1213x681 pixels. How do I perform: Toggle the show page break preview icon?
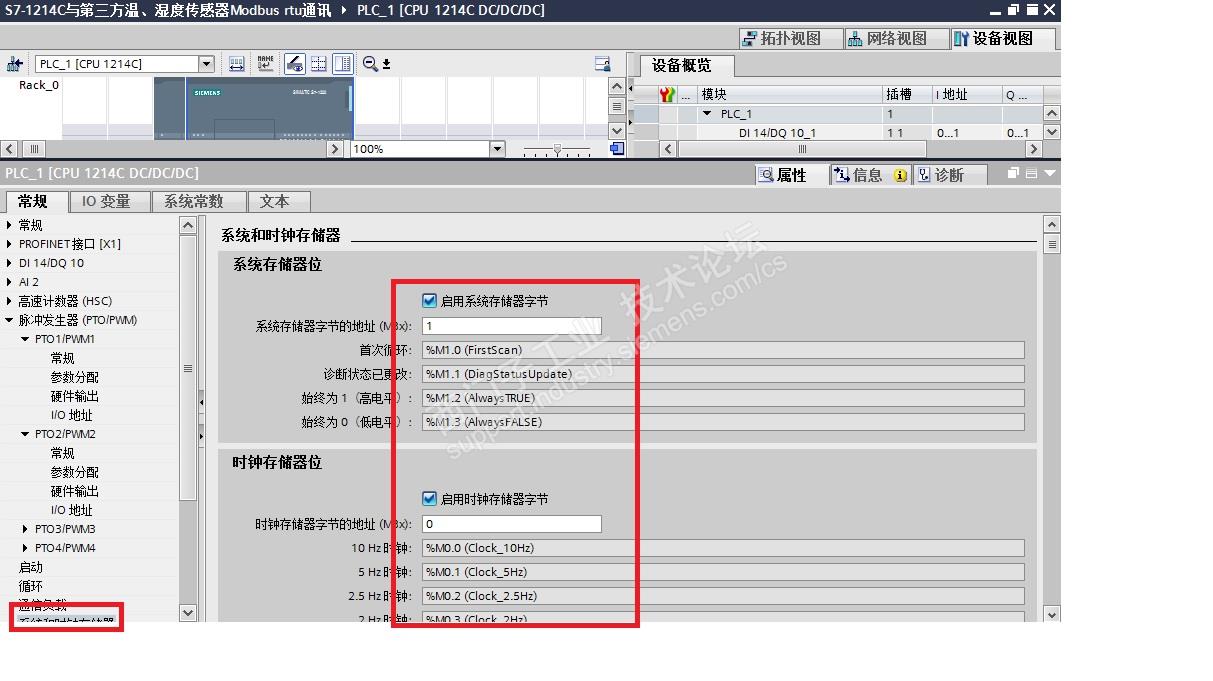pos(294,64)
